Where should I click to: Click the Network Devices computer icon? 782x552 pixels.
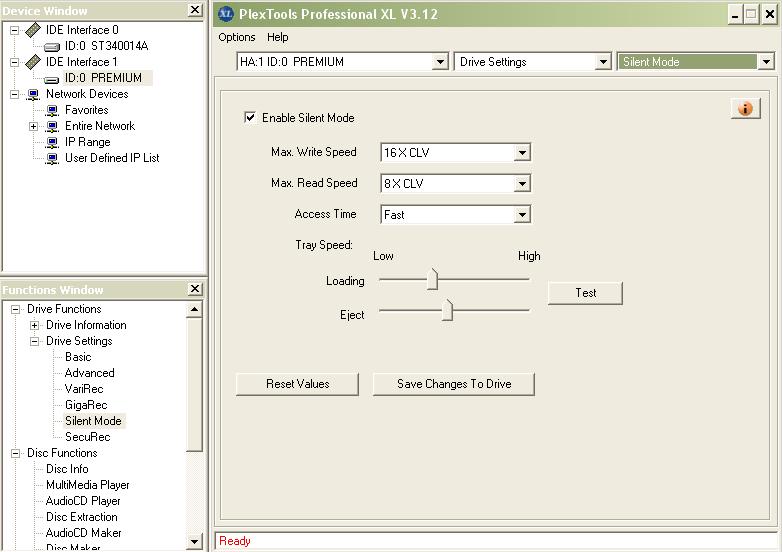coord(33,94)
